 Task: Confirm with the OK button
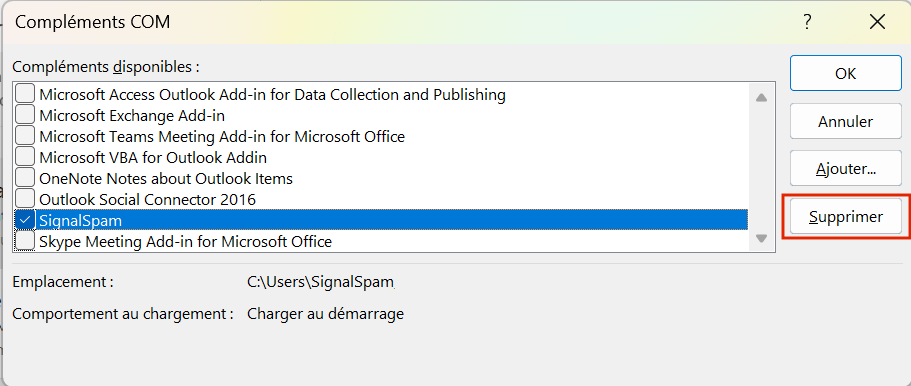(846, 73)
